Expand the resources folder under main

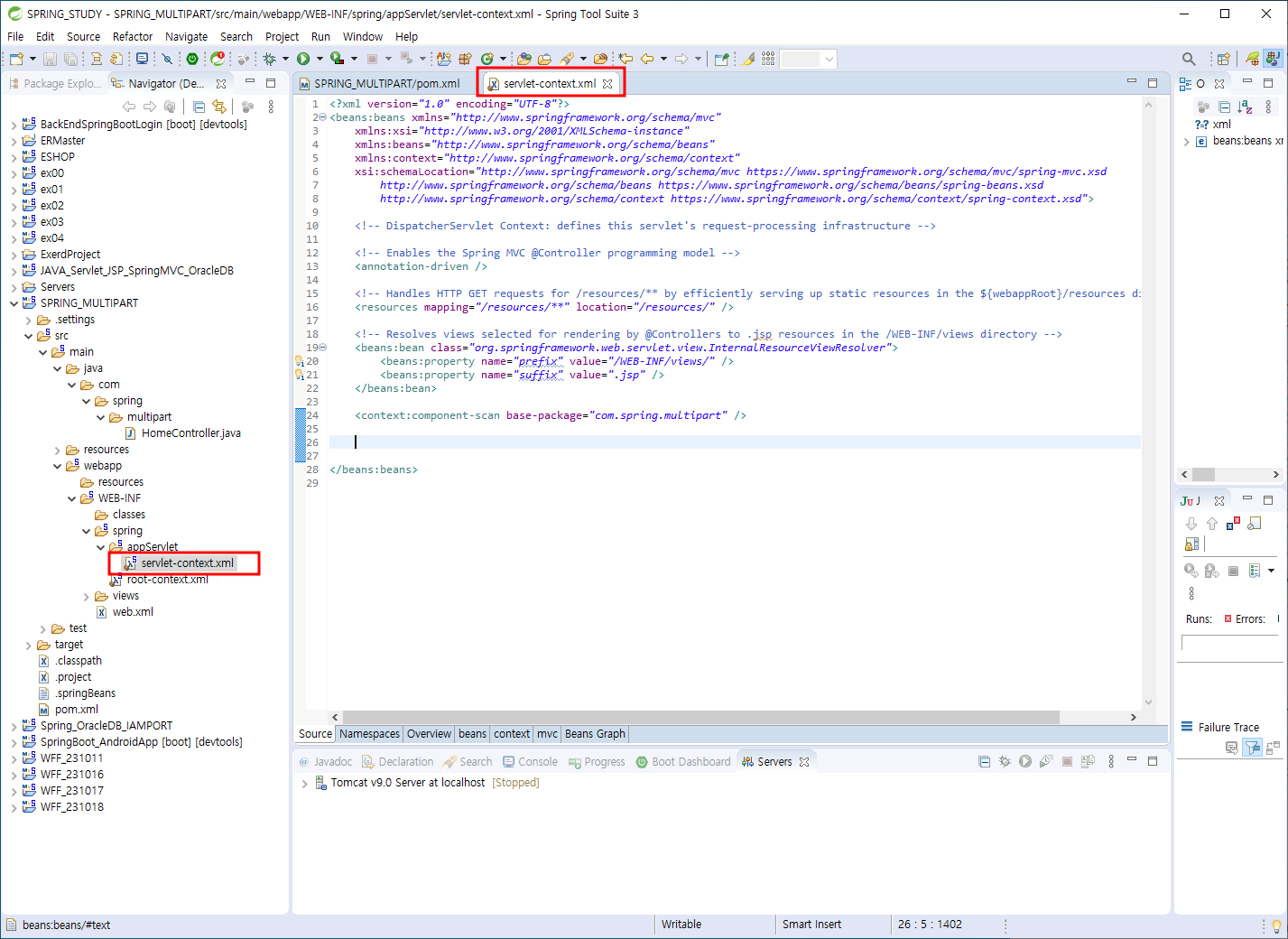point(58,450)
